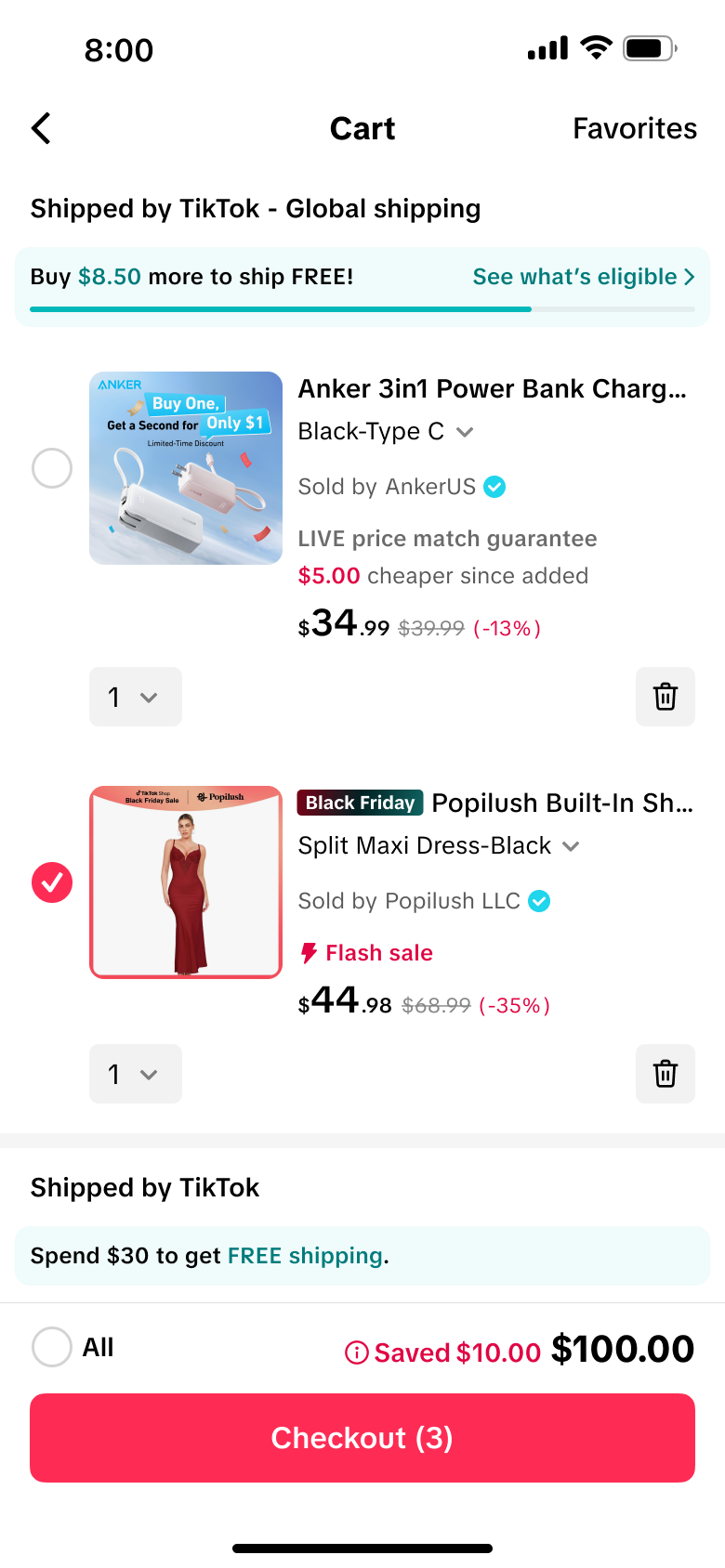Image resolution: width=725 pixels, height=1568 pixels.
Task: Open the Anker quantity dropdown
Action: tap(135, 697)
